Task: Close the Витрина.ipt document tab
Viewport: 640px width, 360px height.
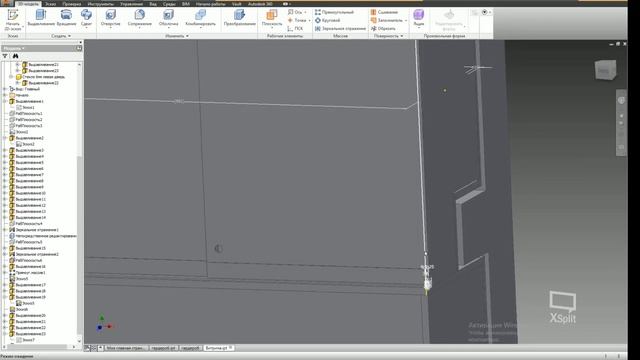Action: coord(231,348)
